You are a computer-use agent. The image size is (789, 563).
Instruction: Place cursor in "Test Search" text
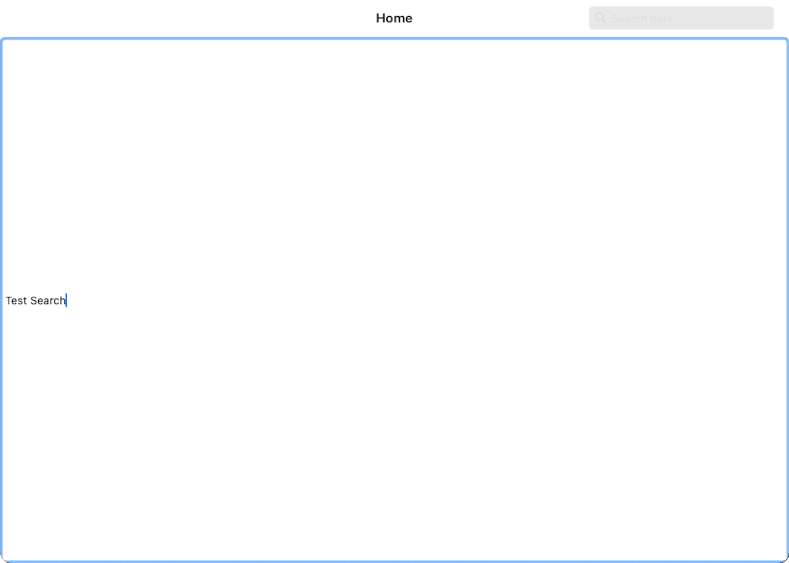click(36, 300)
